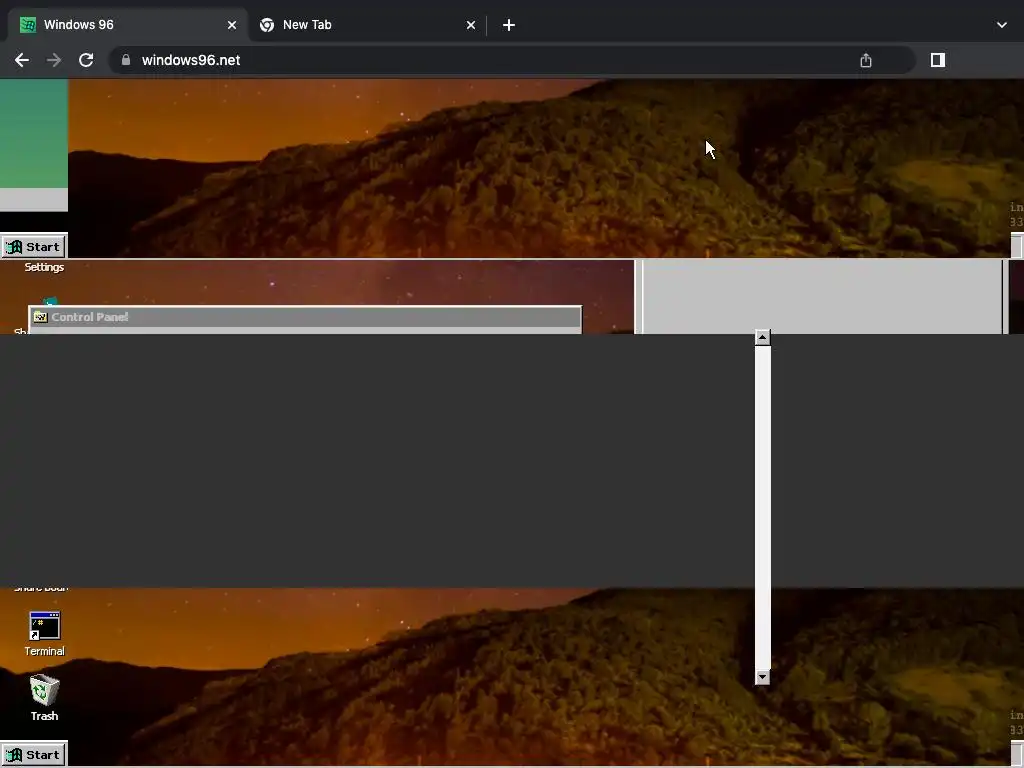1024x768 pixels.
Task: Click the Trash label text
Action: tap(44, 716)
